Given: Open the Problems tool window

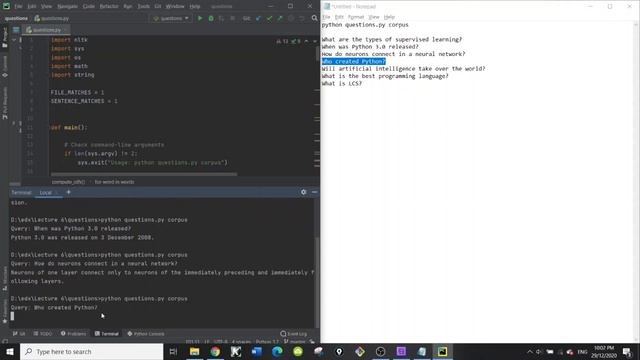Looking at the screenshot, I should tap(73, 334).
